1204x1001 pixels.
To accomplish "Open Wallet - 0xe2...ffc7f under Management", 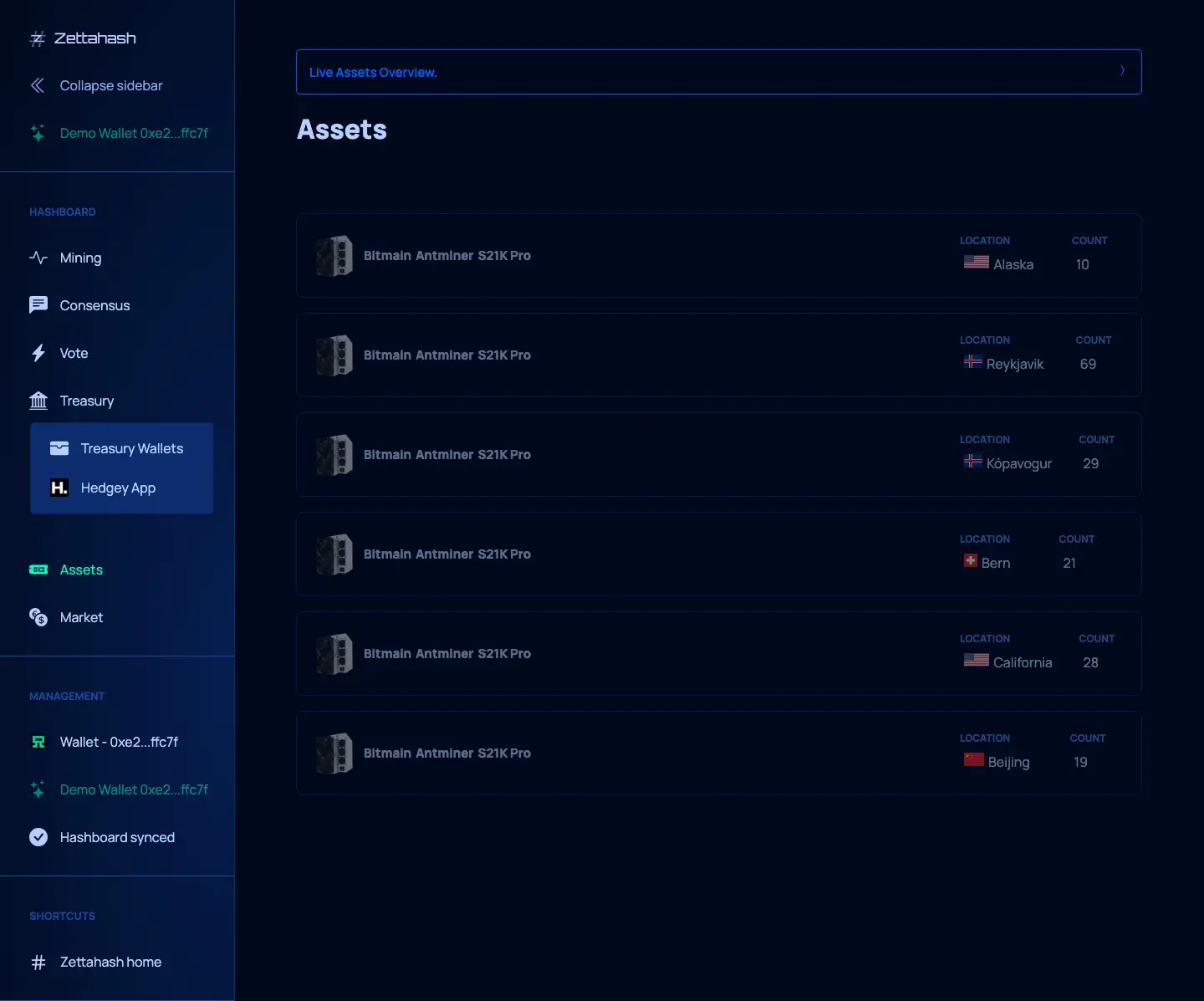I will 119,742.
